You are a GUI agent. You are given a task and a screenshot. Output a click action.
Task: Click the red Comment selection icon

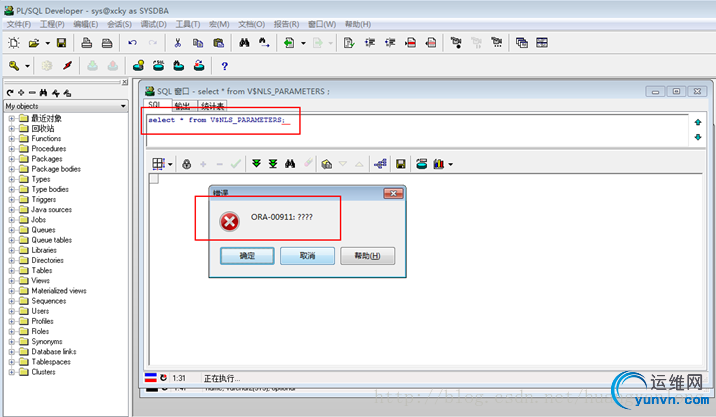411,43
